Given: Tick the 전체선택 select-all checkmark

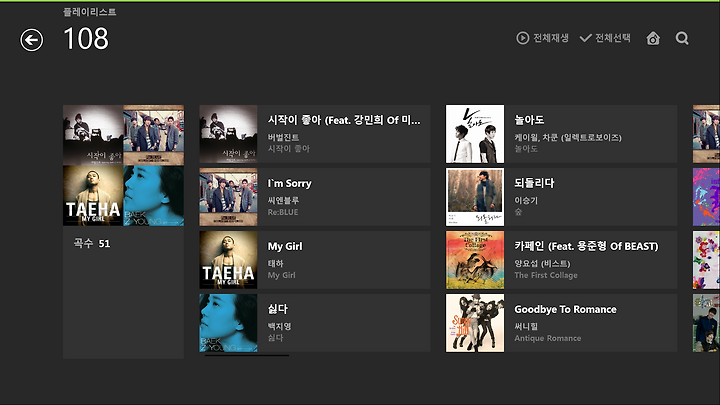Looking at the screenshot, I should click(585, 38).
